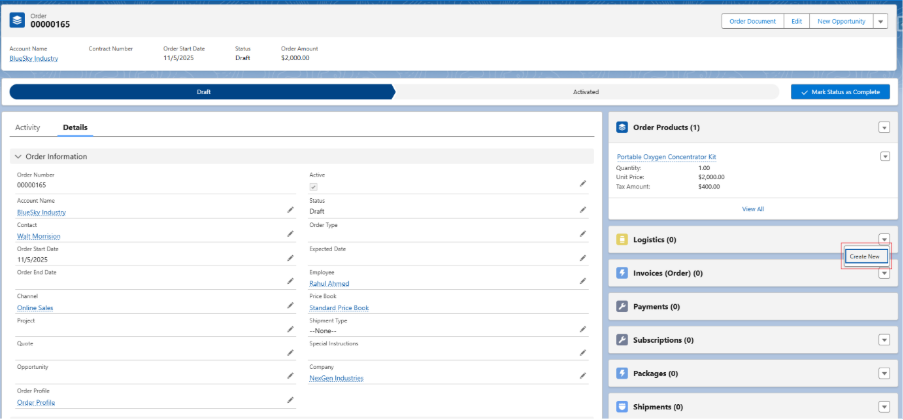Click the Shipments panel icon
The image size is (903, 420).
622,407
